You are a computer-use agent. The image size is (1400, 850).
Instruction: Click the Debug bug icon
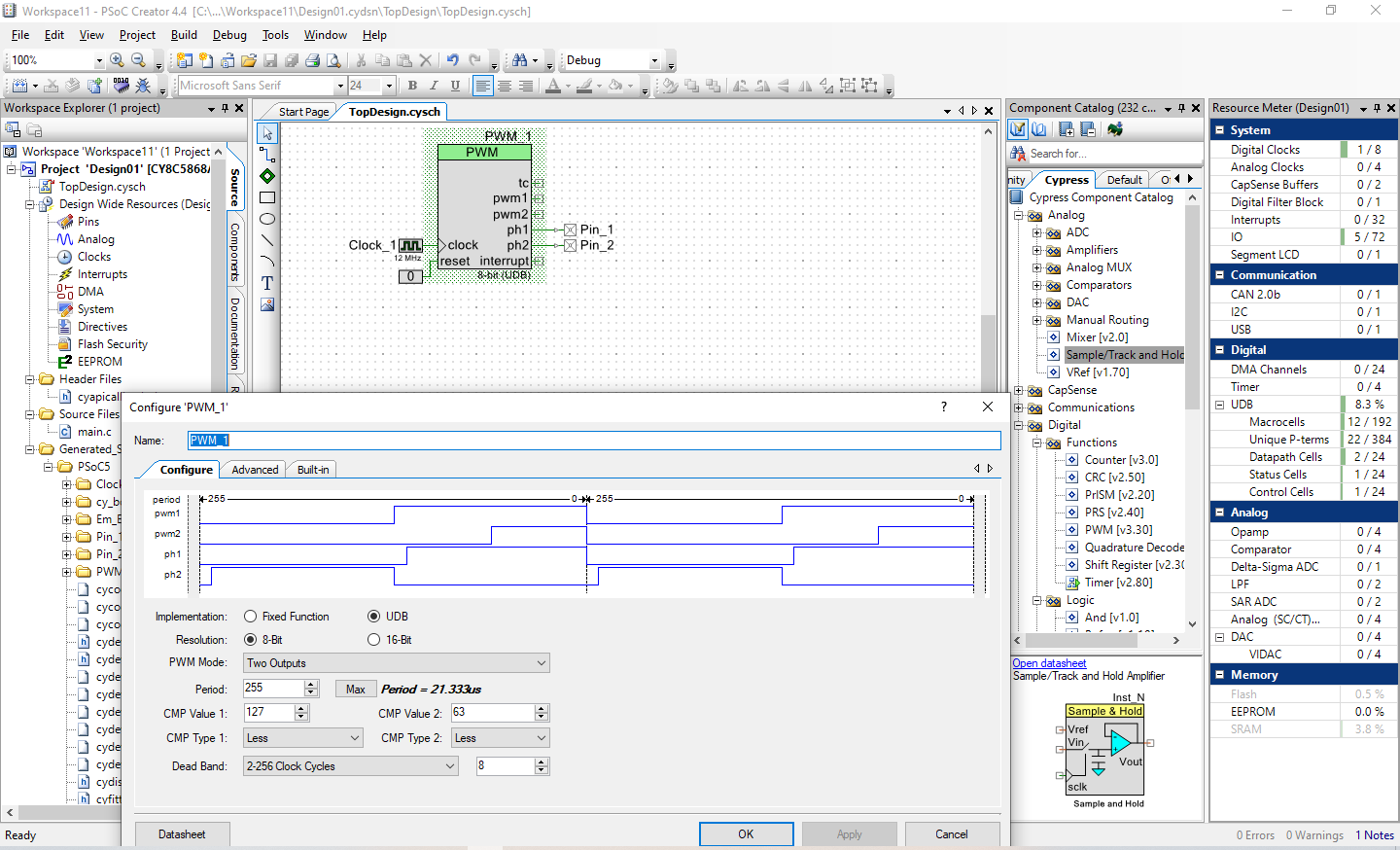click(x=144, y=86)
